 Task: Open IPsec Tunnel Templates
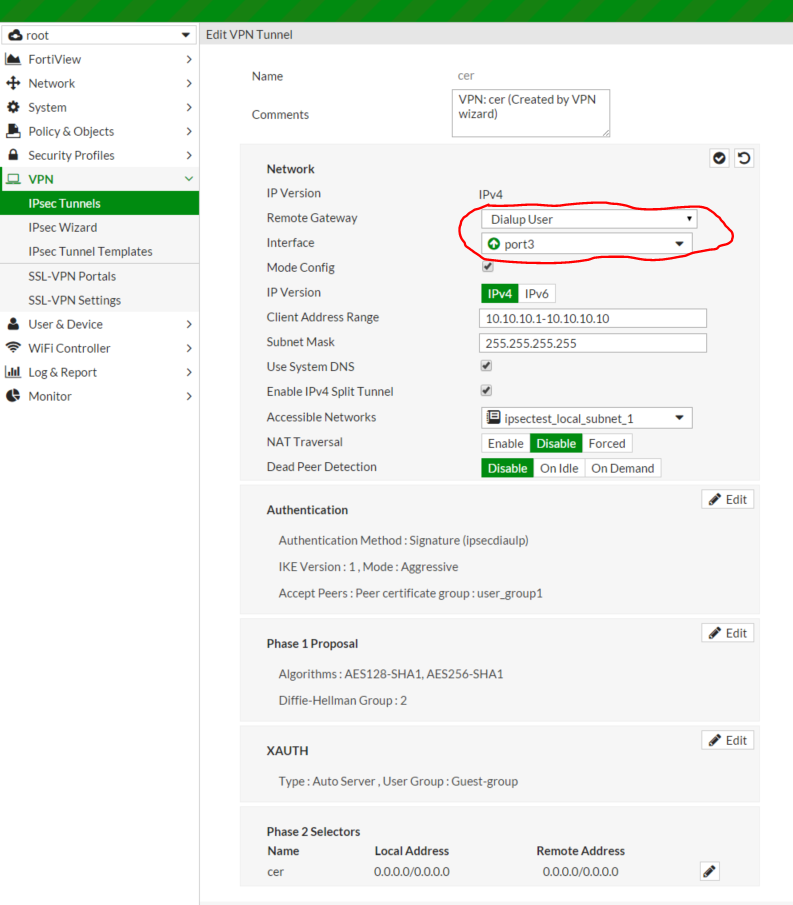point(99,252)
